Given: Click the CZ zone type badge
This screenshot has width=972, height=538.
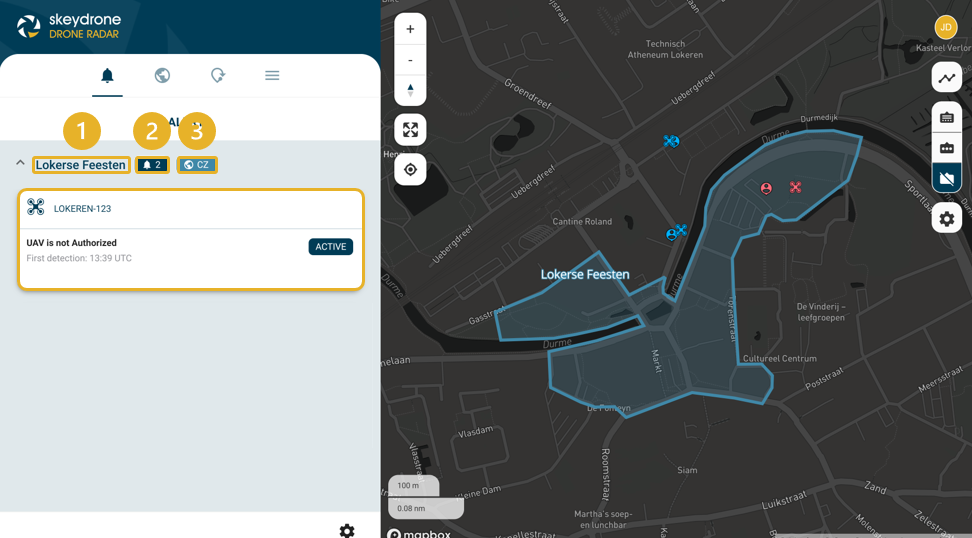Looking at the screenshot, I should 197,165.
